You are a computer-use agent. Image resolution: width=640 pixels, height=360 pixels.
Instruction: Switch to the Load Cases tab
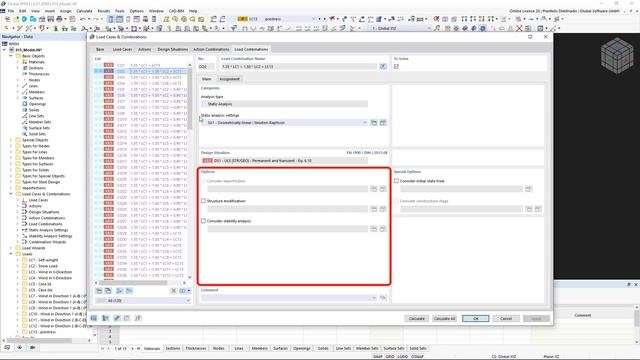tap(122, 49)
